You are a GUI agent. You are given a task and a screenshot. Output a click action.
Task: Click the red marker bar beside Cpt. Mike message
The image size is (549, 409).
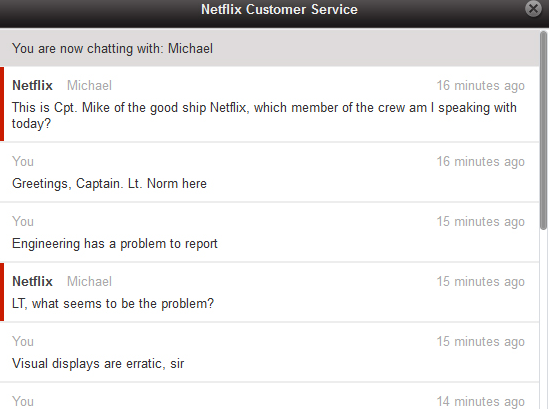coord(2,104)
